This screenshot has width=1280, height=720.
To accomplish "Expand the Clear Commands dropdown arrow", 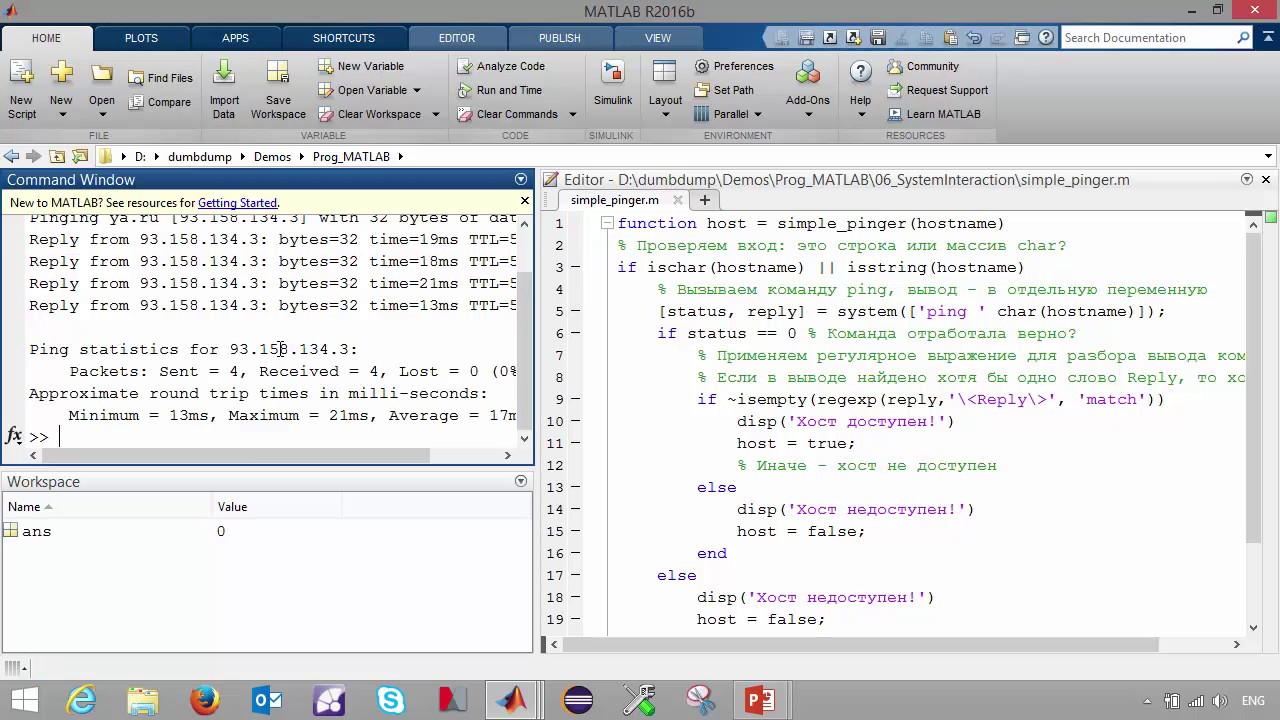I will pos(573,114).
